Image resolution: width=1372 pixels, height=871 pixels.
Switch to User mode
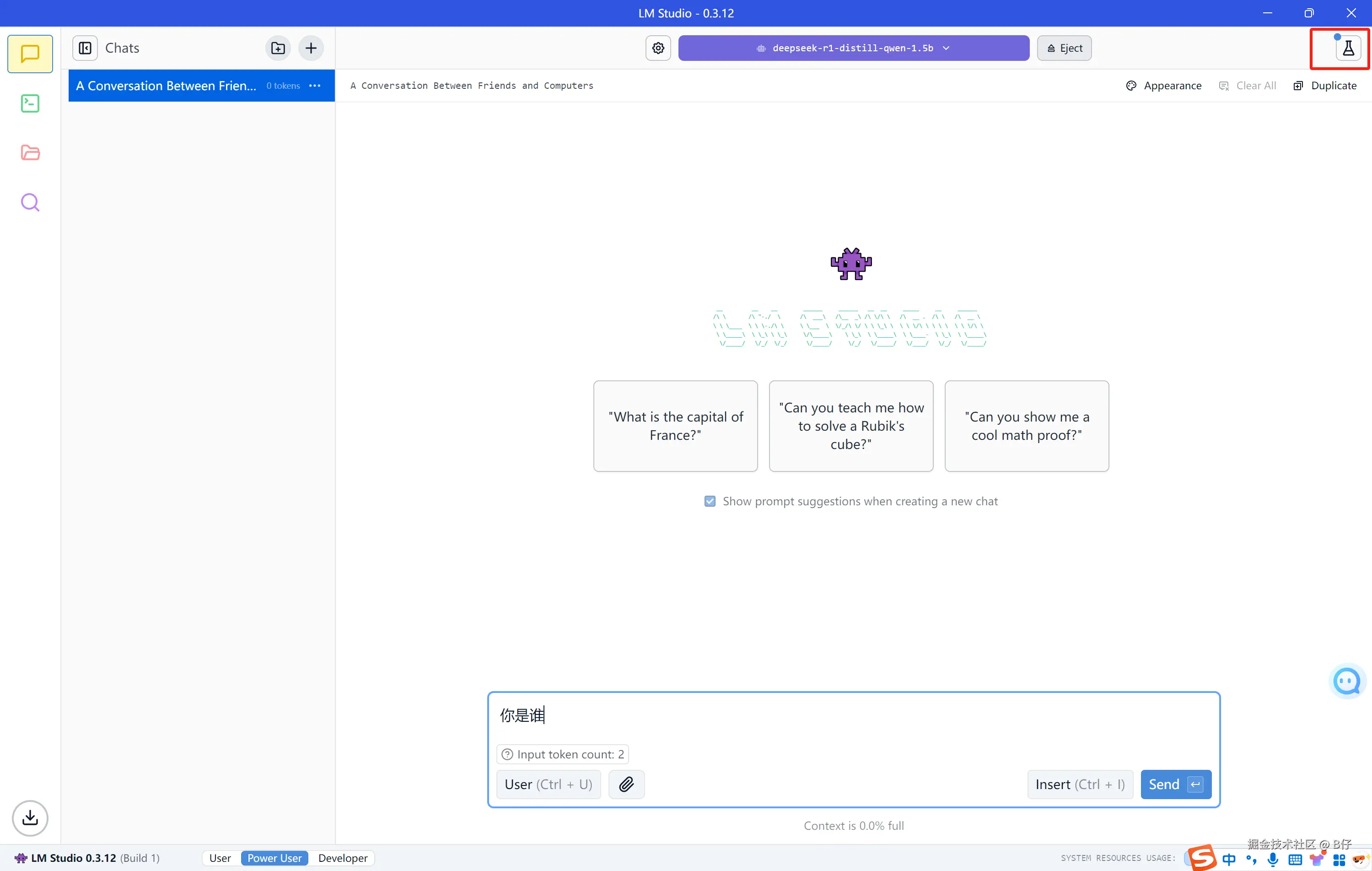[220, 858]
